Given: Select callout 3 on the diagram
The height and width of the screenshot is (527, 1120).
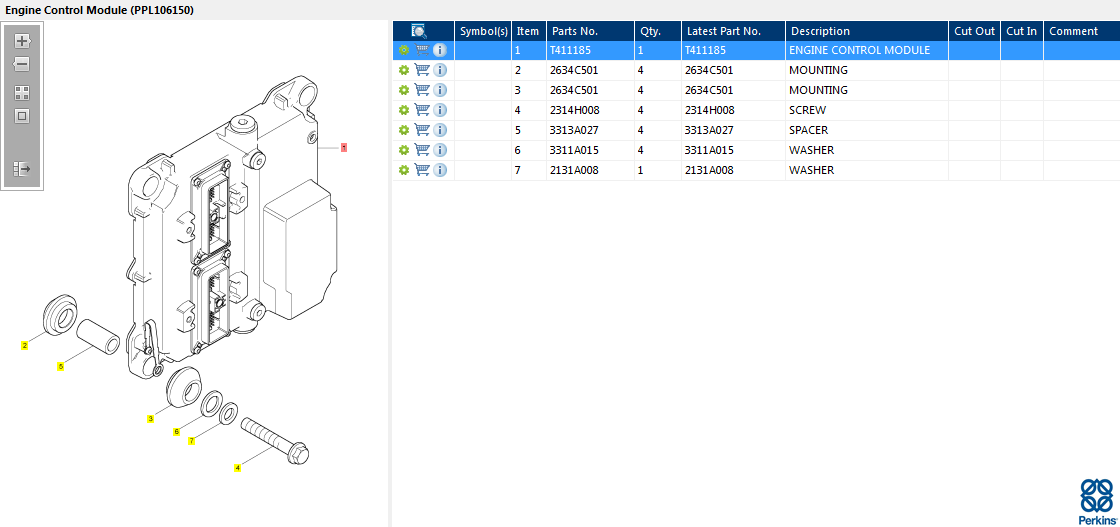Looking at the screenshot, I should 150,418.
